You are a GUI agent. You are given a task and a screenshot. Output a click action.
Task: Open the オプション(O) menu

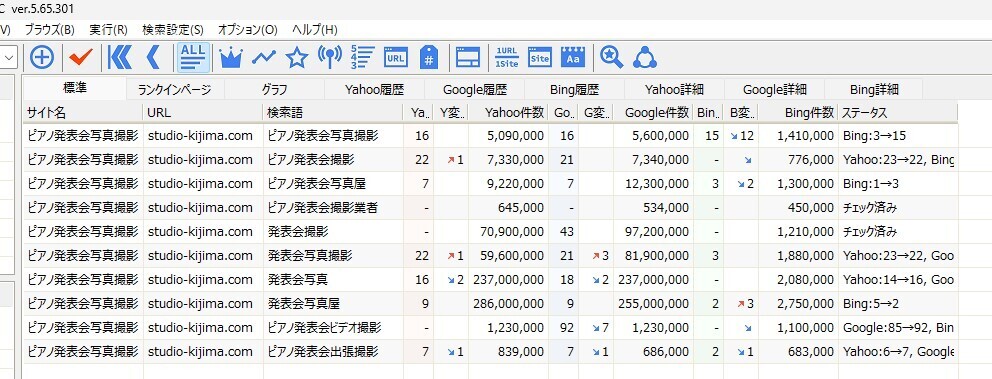pos(247,30)
